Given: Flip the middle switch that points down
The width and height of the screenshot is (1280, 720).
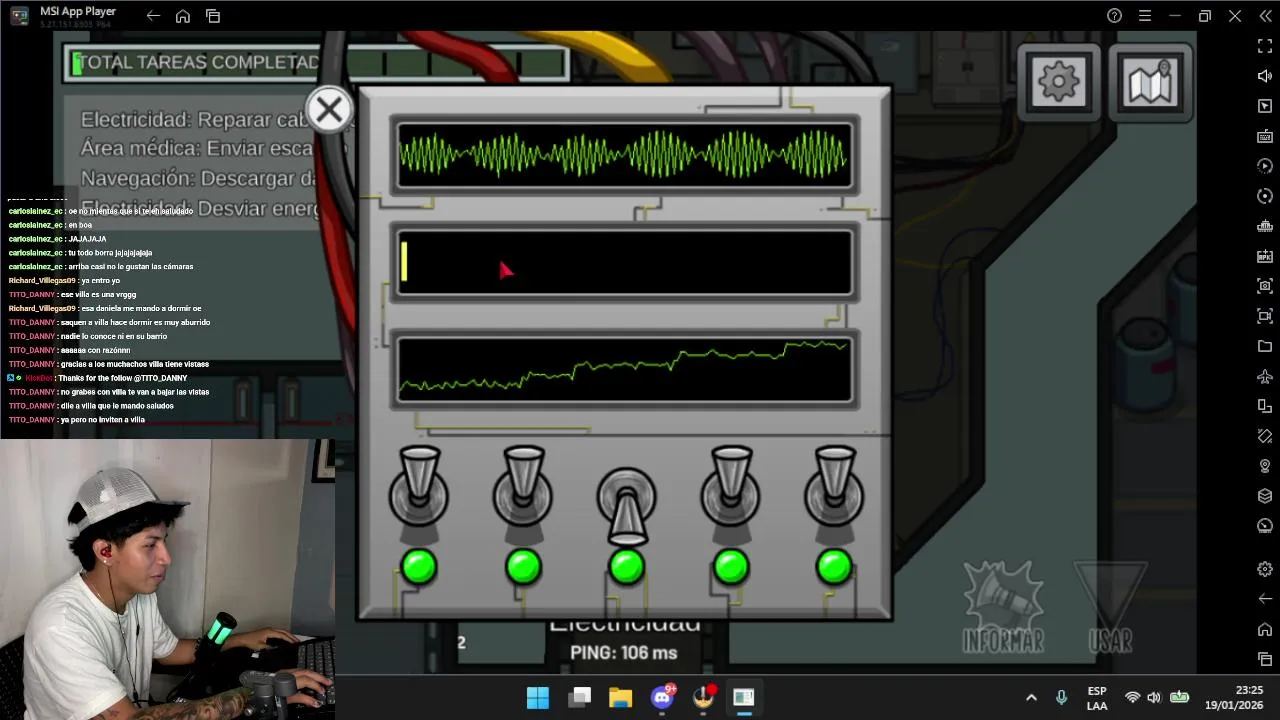Looking at the screenshot, I should click(x=627, y=505).
